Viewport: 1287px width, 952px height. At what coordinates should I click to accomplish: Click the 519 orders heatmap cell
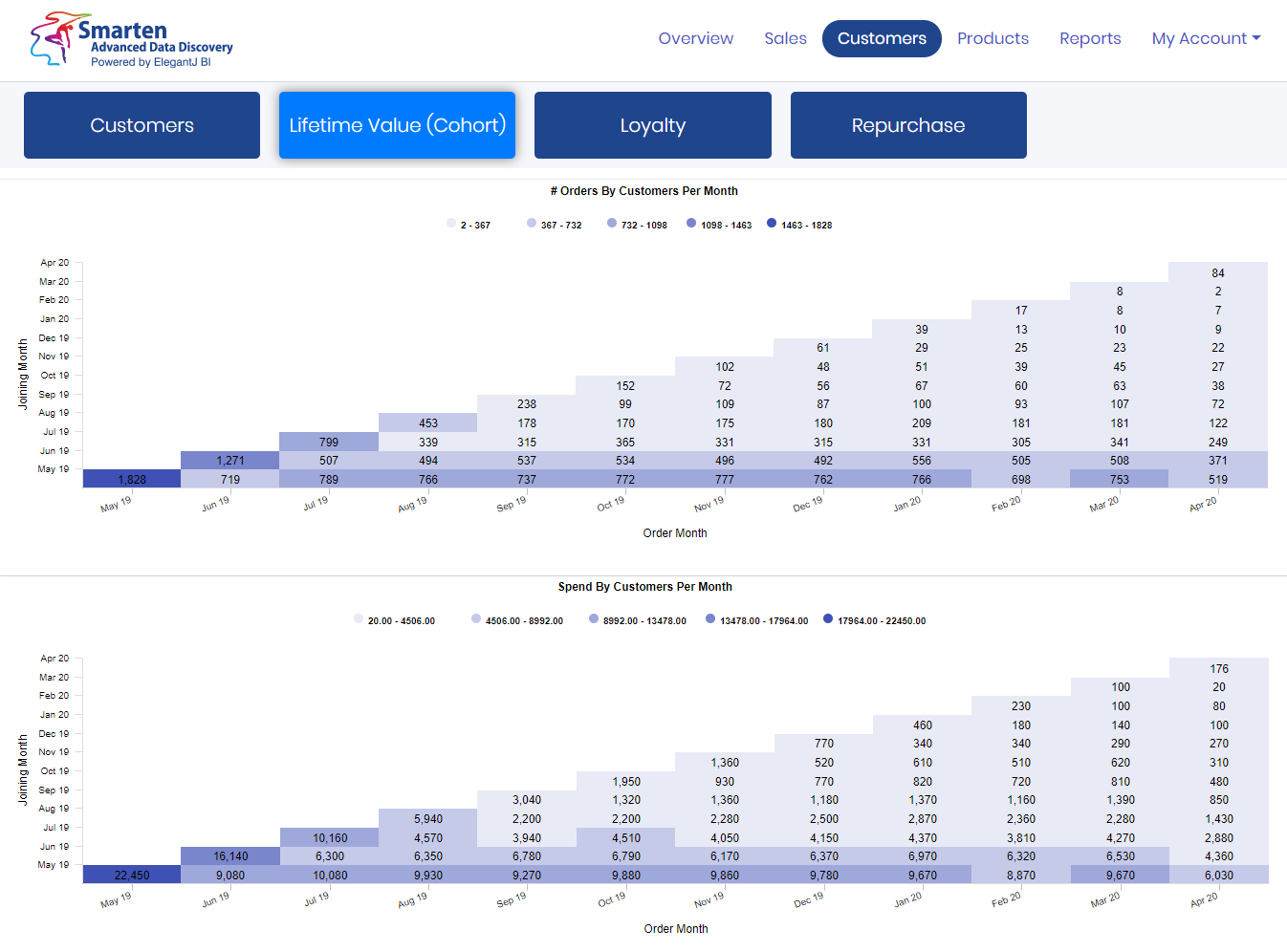[1218, 479]
